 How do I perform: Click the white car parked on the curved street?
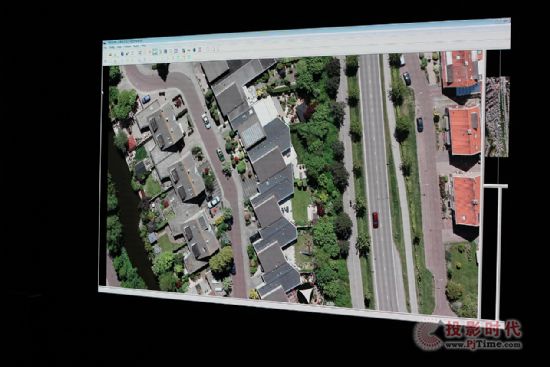pos(206,121)
